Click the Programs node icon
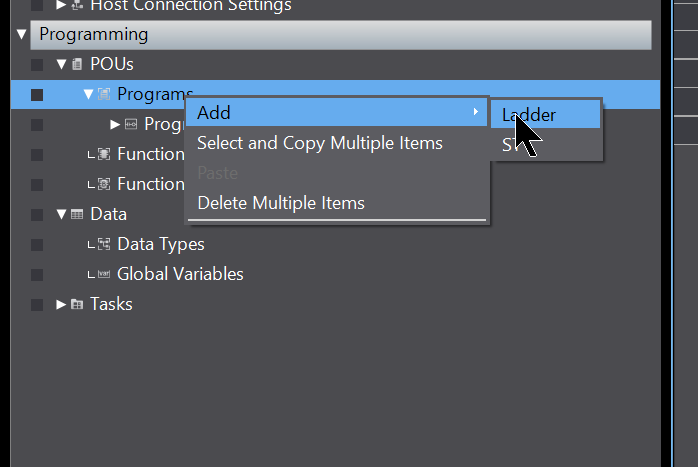This screenshot has height=467, width=698. point(104,94)
